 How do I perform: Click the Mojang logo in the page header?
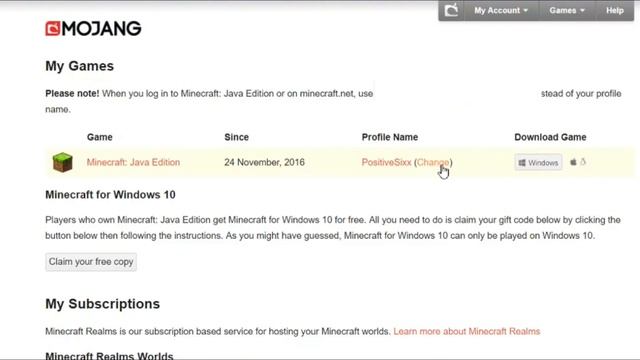point(93,29)
